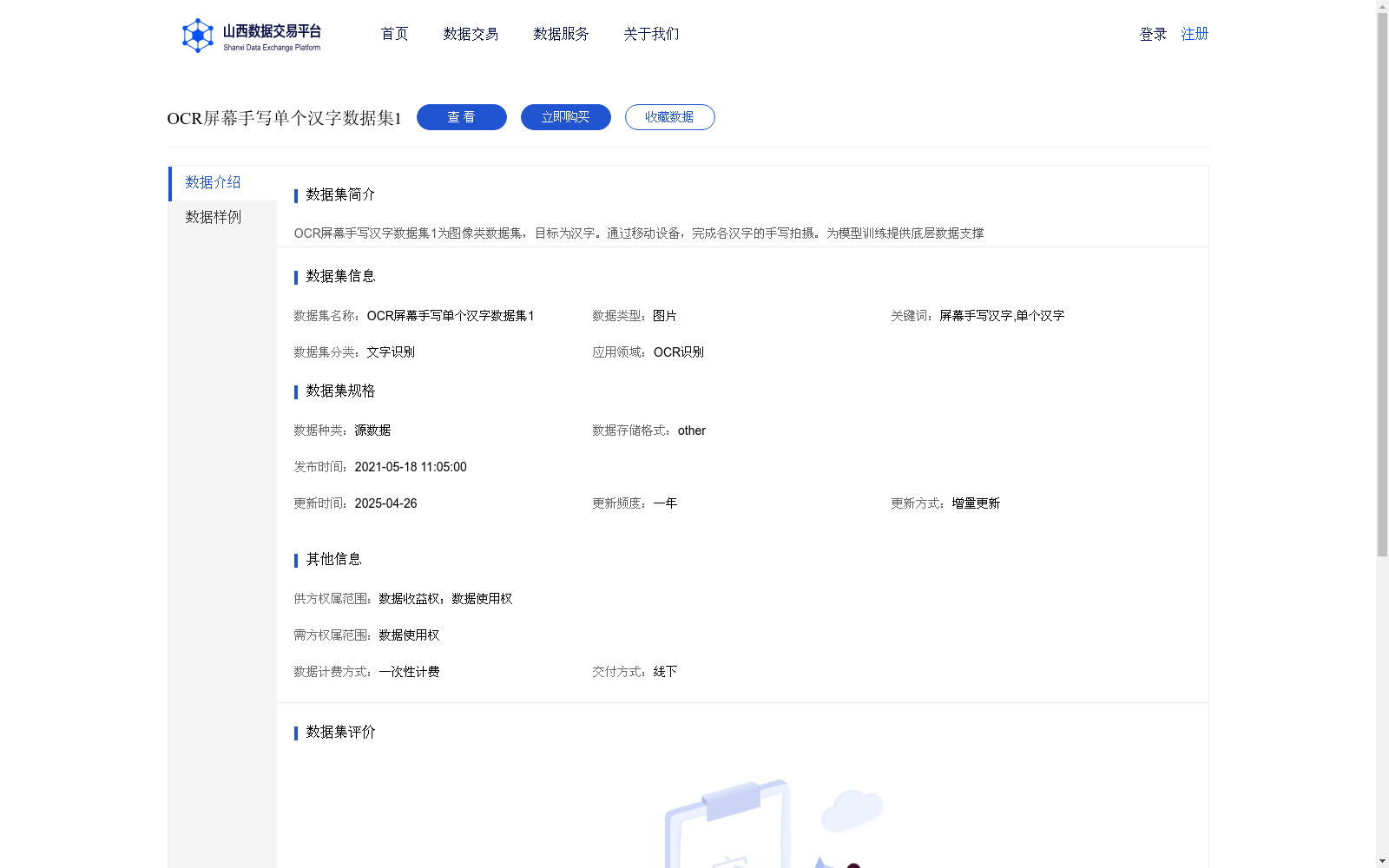1389x868 pixels.
Task: Click 收藏数据 to favorite the dataset
Action: pos(669,117)
